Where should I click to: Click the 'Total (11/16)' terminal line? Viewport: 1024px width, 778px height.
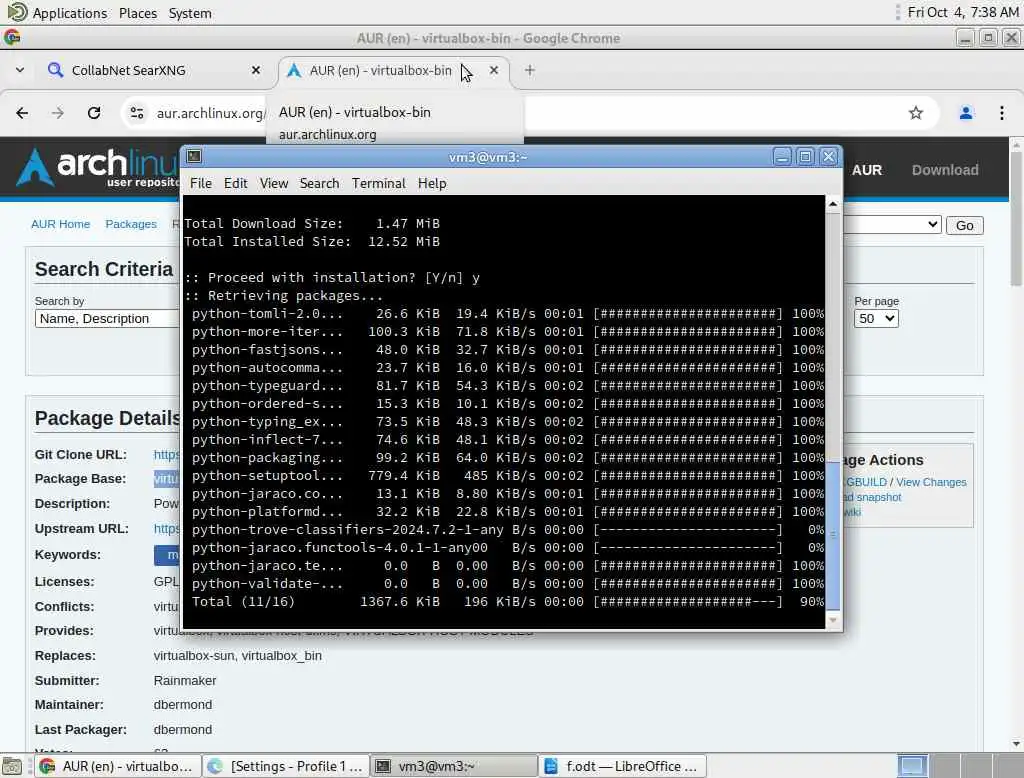coord(504,602)
